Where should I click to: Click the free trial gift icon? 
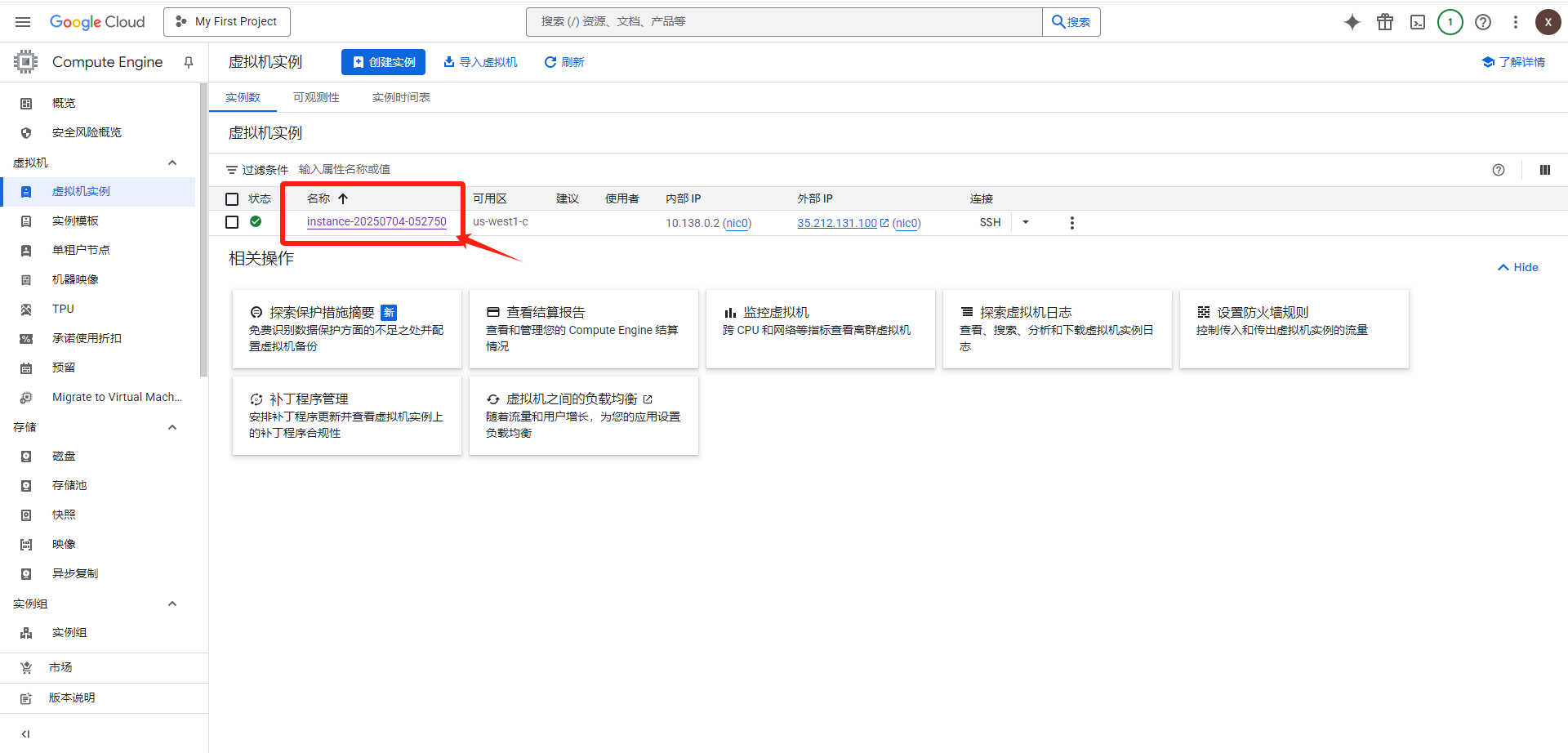[x=1385, y=22]
